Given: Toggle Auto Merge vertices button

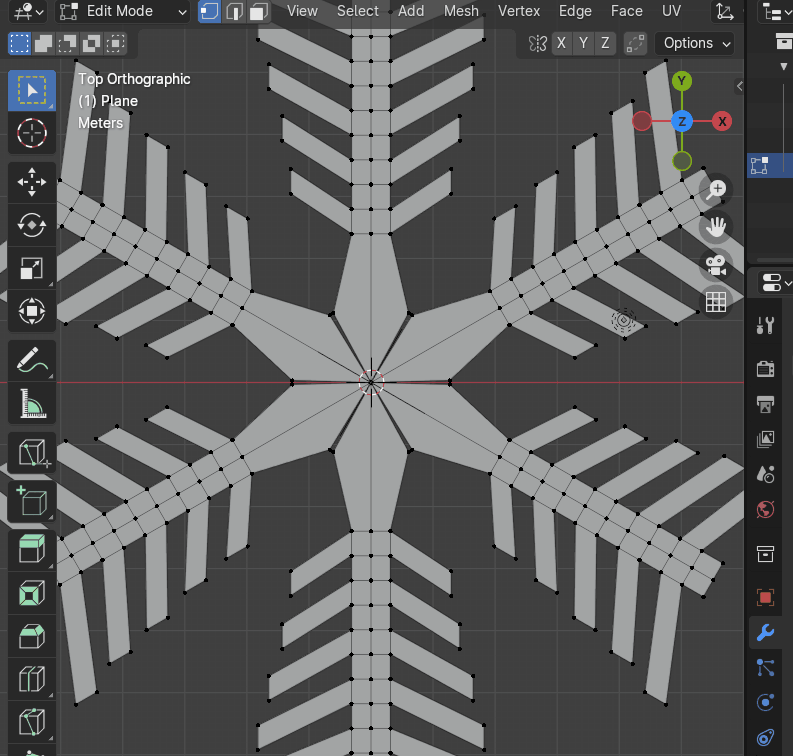Looking at the screenshot, I should click(x=635, y=43).
